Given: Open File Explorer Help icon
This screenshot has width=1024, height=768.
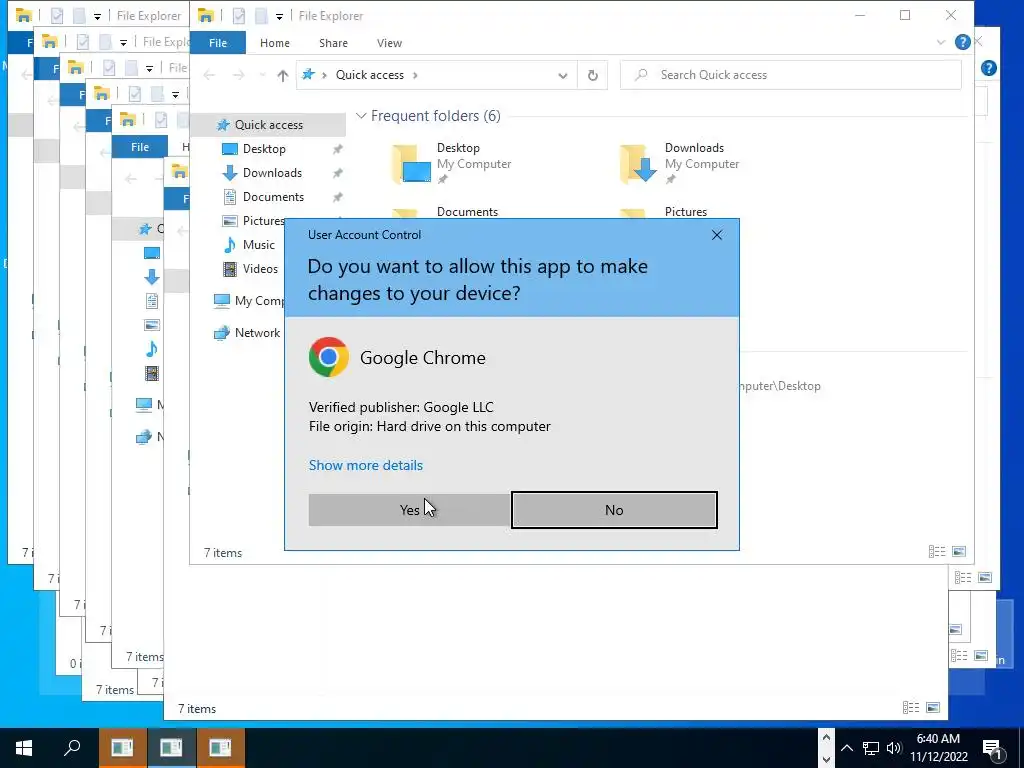Looking at the screenshot, I should [x=963, y=42].
